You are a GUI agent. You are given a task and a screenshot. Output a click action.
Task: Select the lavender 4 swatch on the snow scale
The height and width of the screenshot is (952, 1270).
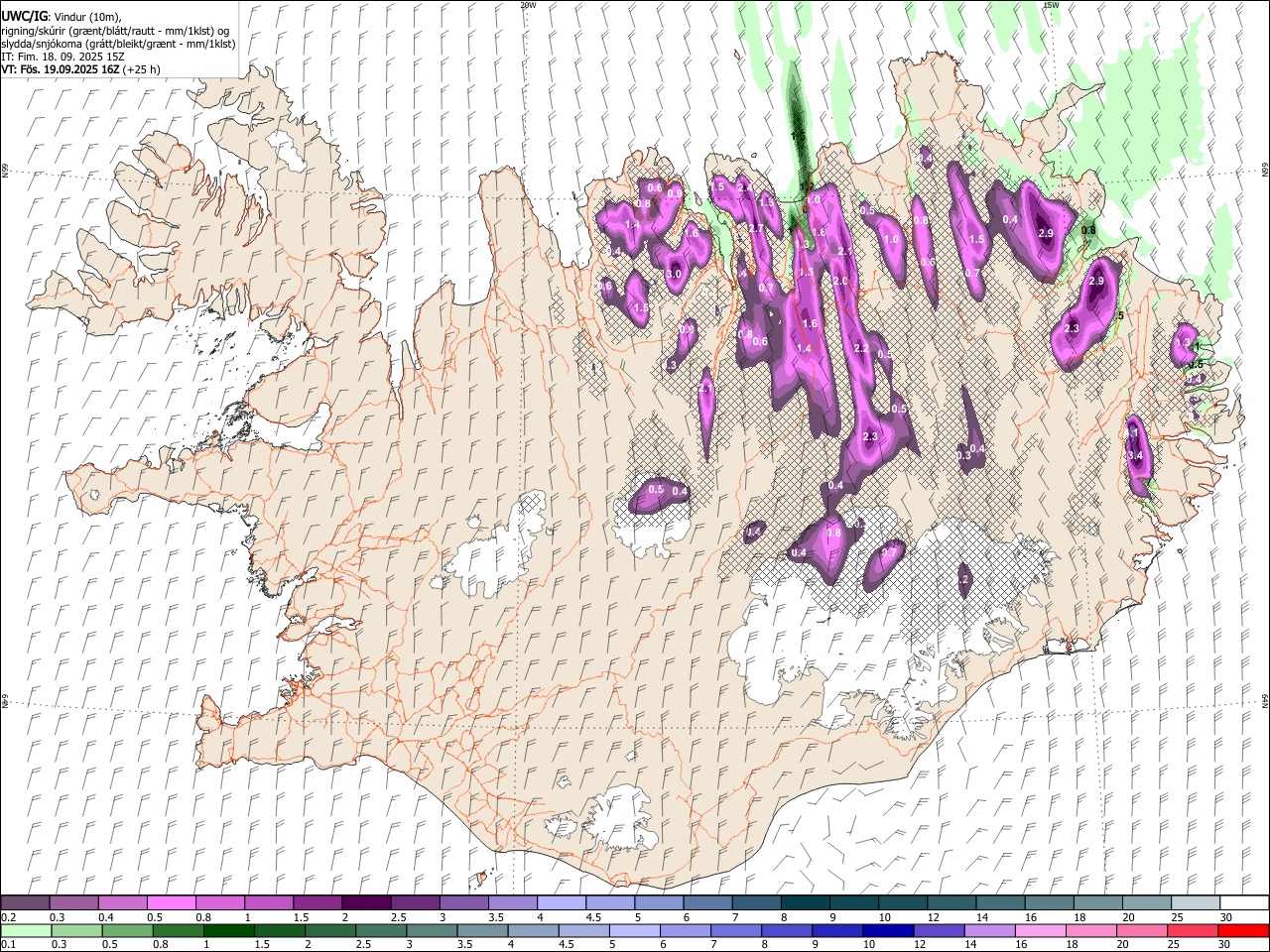(x=560, y=903)
